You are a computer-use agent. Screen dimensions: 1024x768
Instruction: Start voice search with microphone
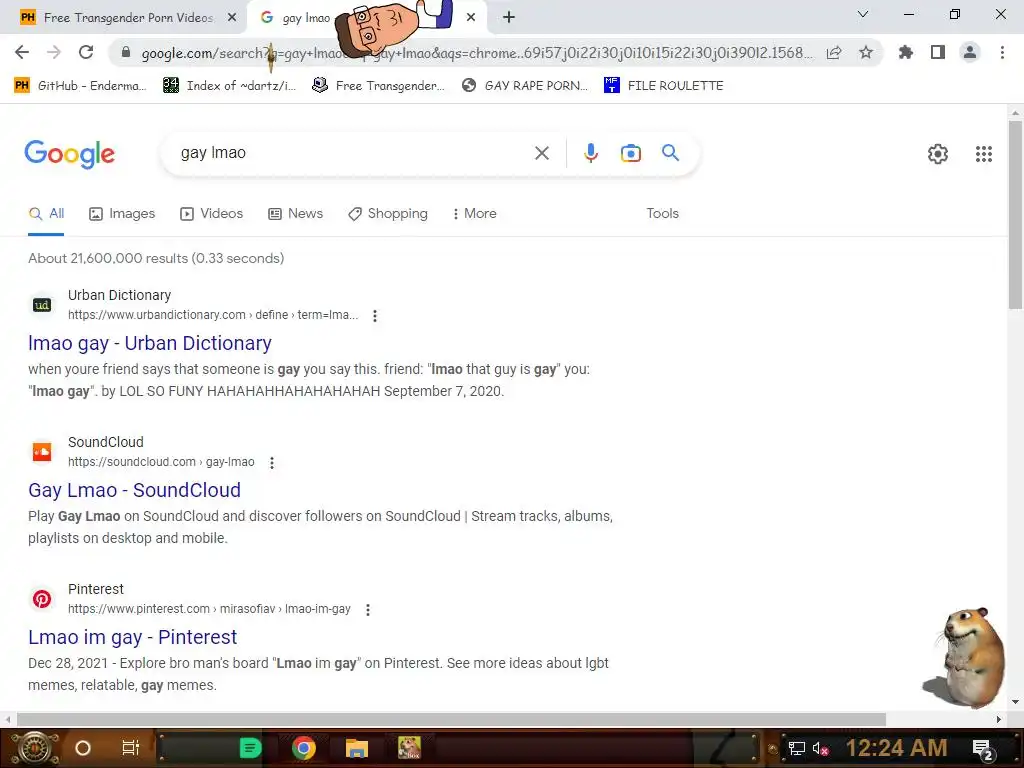(590, 153)
